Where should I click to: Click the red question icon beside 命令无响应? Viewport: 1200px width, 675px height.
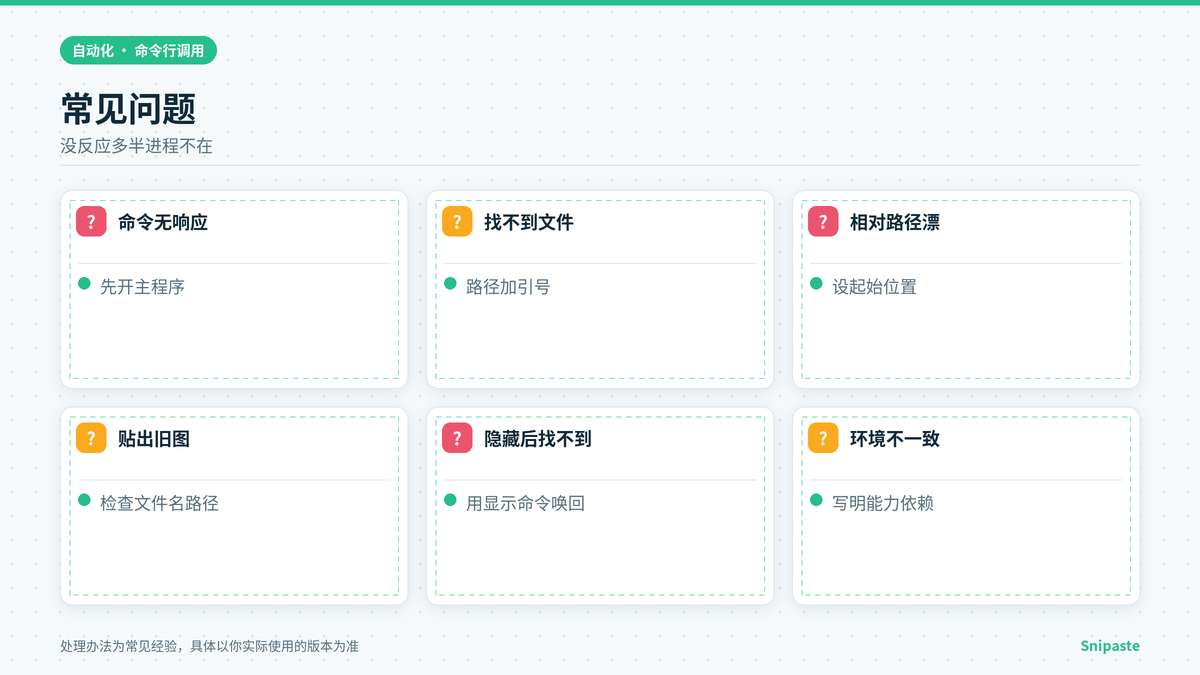coord(91,222)
